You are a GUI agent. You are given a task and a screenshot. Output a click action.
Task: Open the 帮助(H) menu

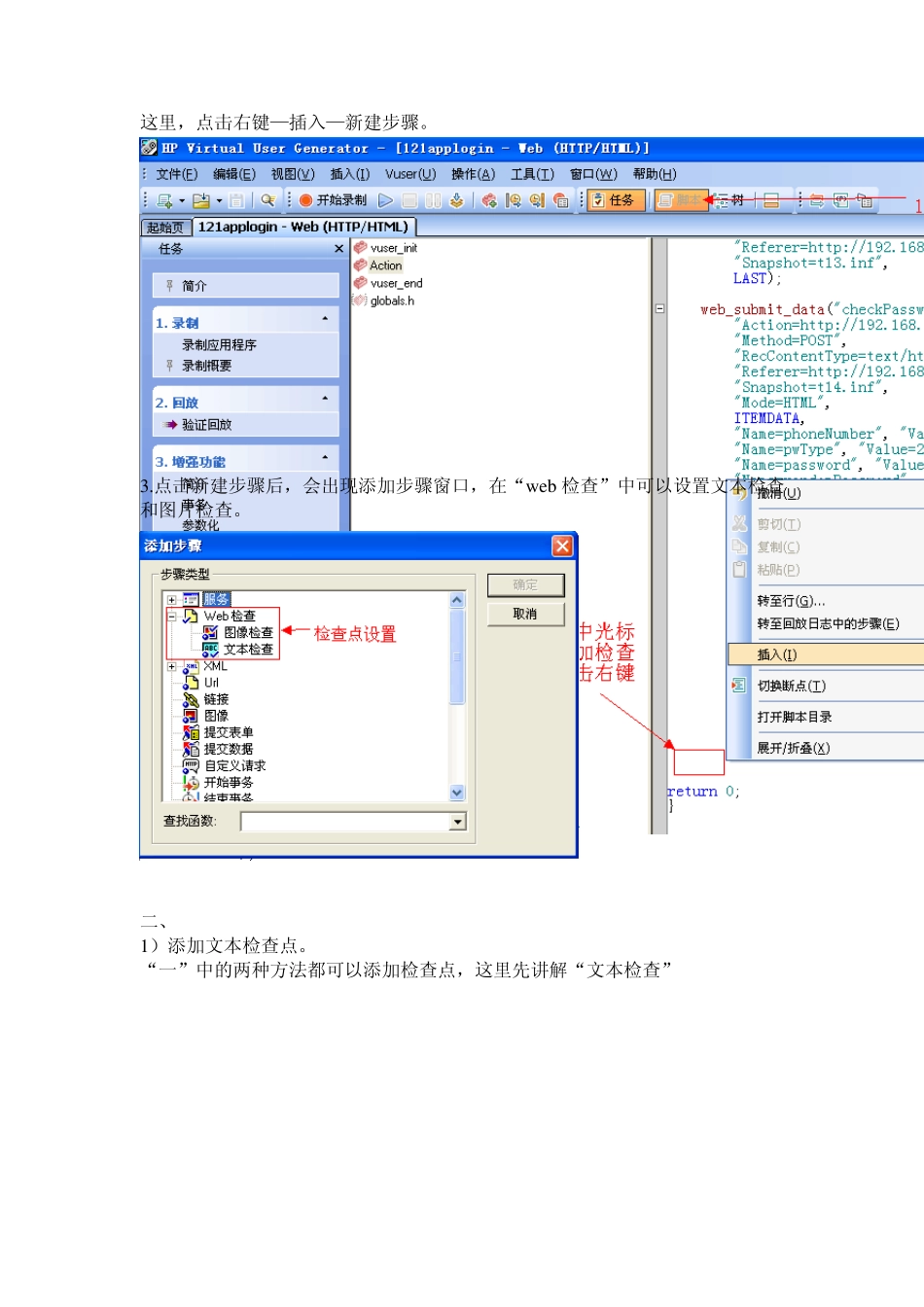655,174
